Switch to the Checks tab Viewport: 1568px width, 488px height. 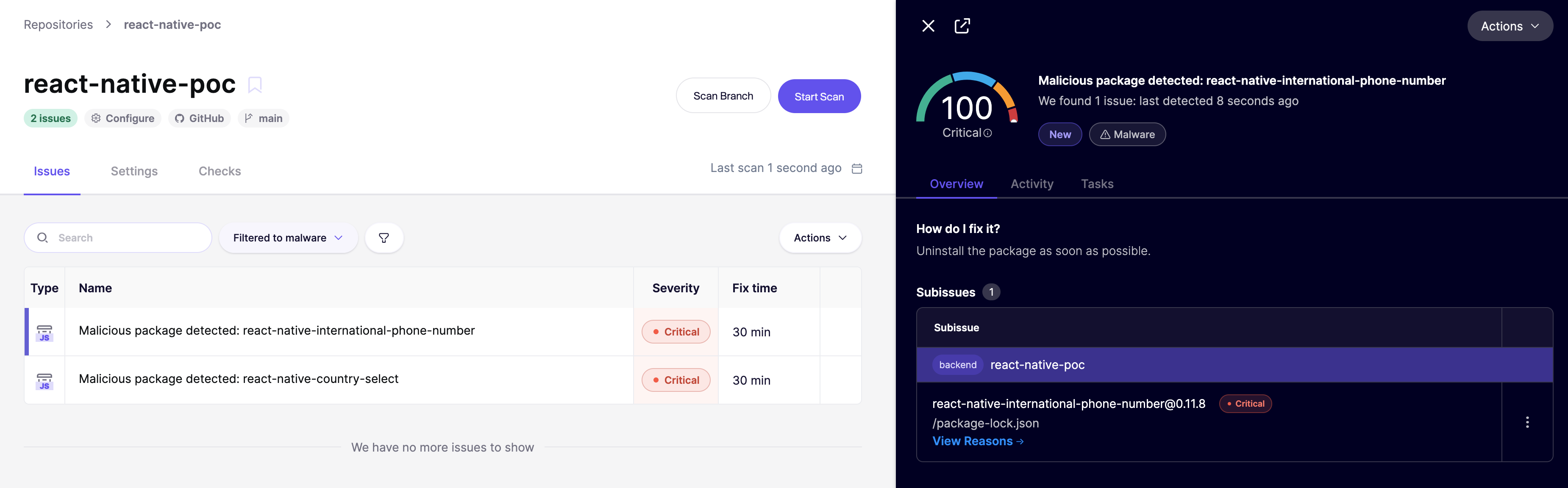click(220, 172)
